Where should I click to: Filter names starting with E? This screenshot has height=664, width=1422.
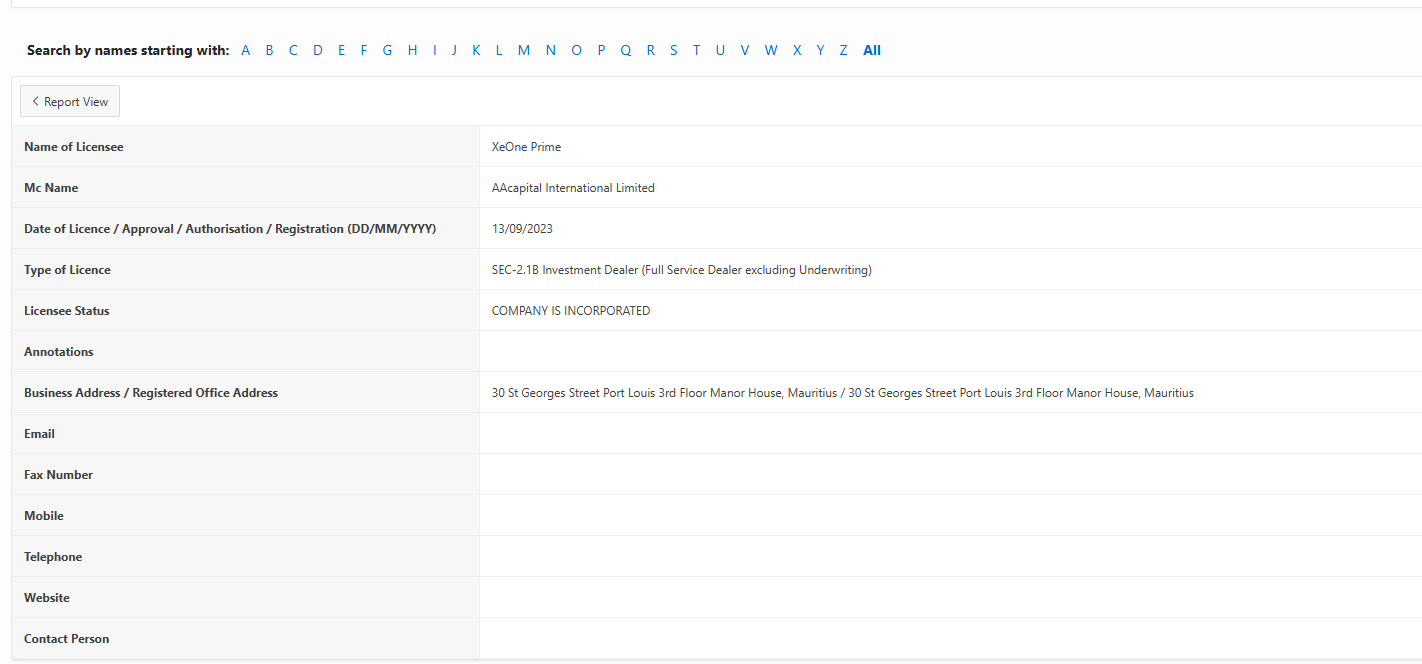(x=341, y=50)
